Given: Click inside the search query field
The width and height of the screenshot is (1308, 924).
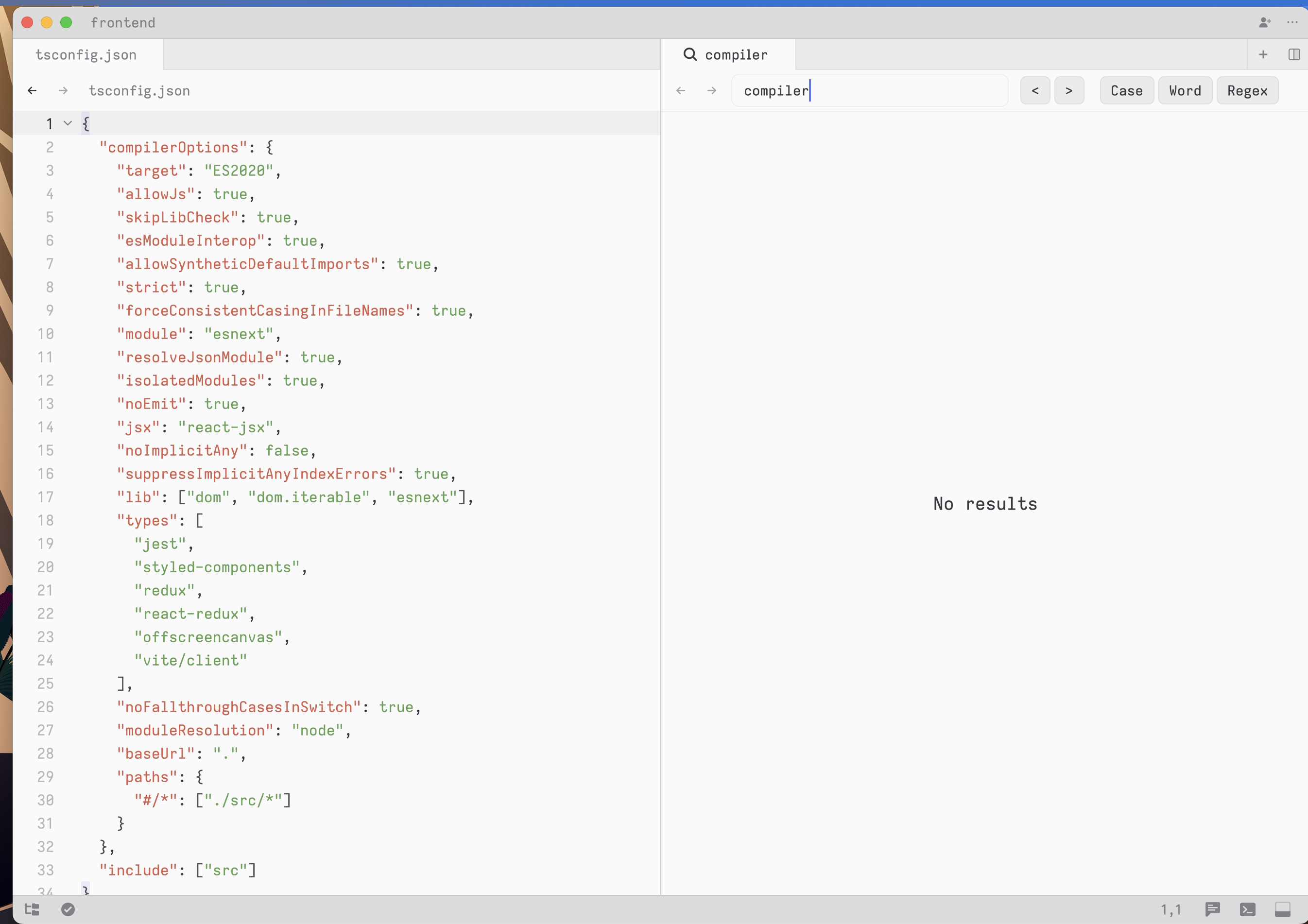Looking at the screenshot, I should 870,90.
